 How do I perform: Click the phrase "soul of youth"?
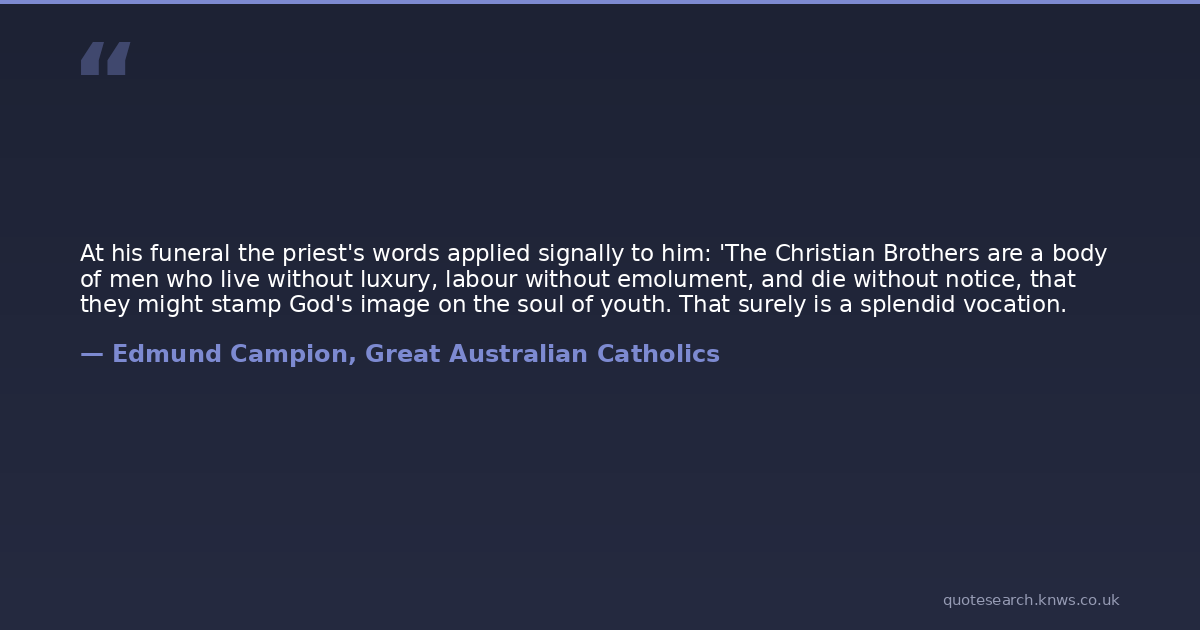point(586,305)
